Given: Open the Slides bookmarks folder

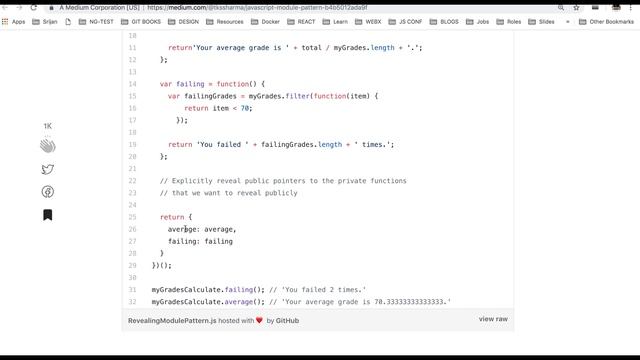Looking at the screenshot, I should click(542, 22).
